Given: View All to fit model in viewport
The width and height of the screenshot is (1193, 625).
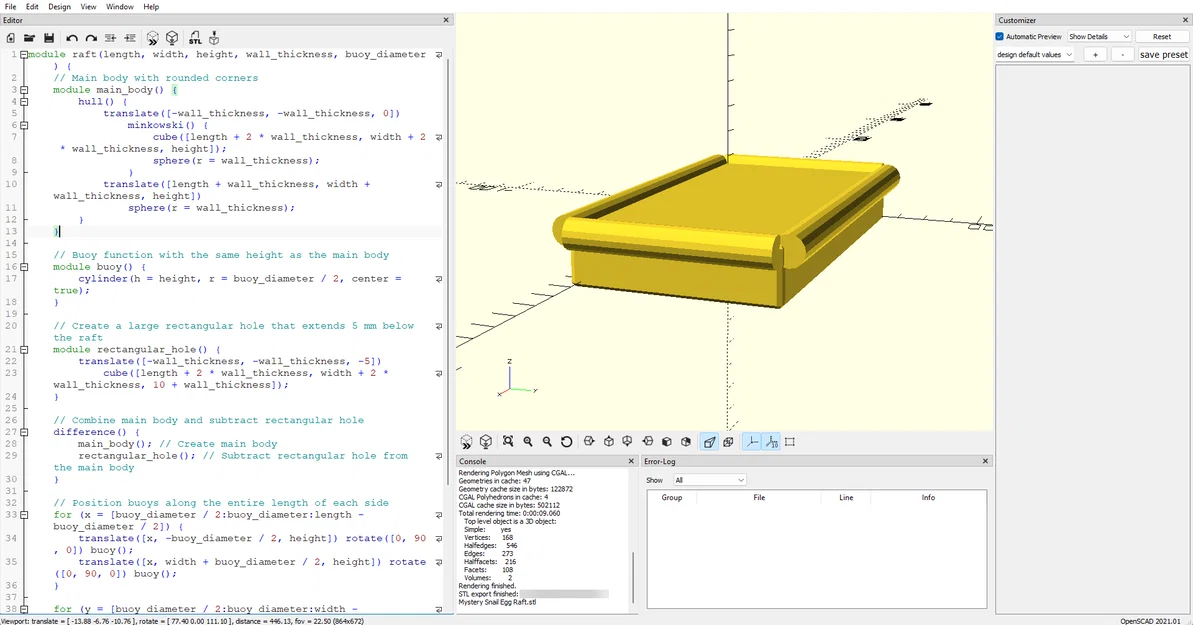Looking at the screenshot, I should coord(507,442).
